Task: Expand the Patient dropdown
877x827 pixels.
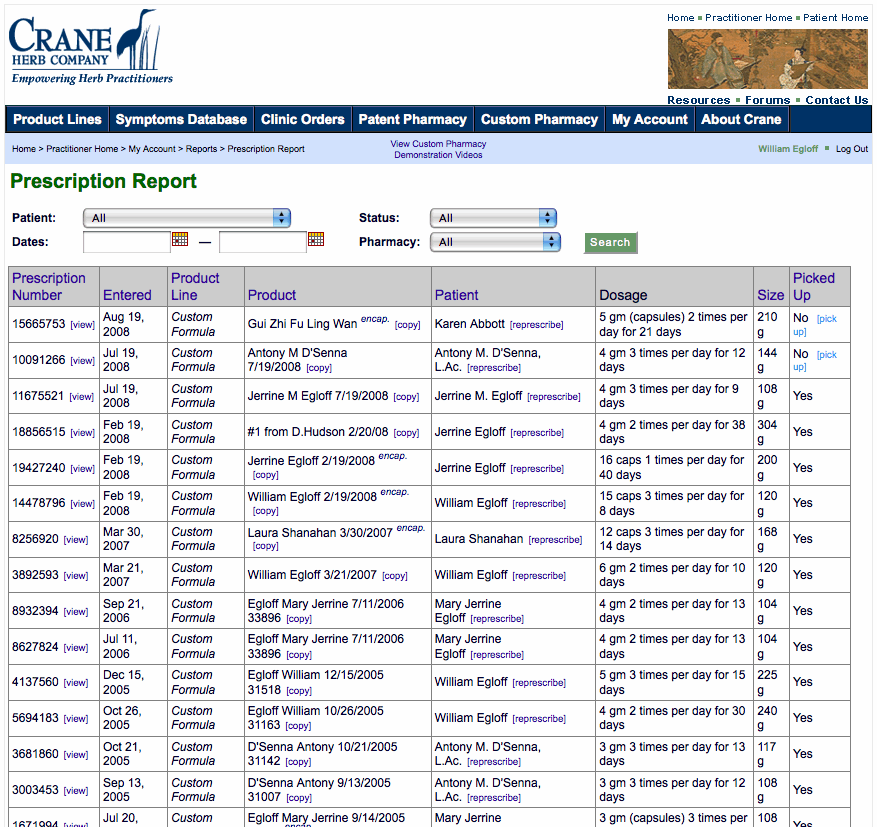Action: 187,218
